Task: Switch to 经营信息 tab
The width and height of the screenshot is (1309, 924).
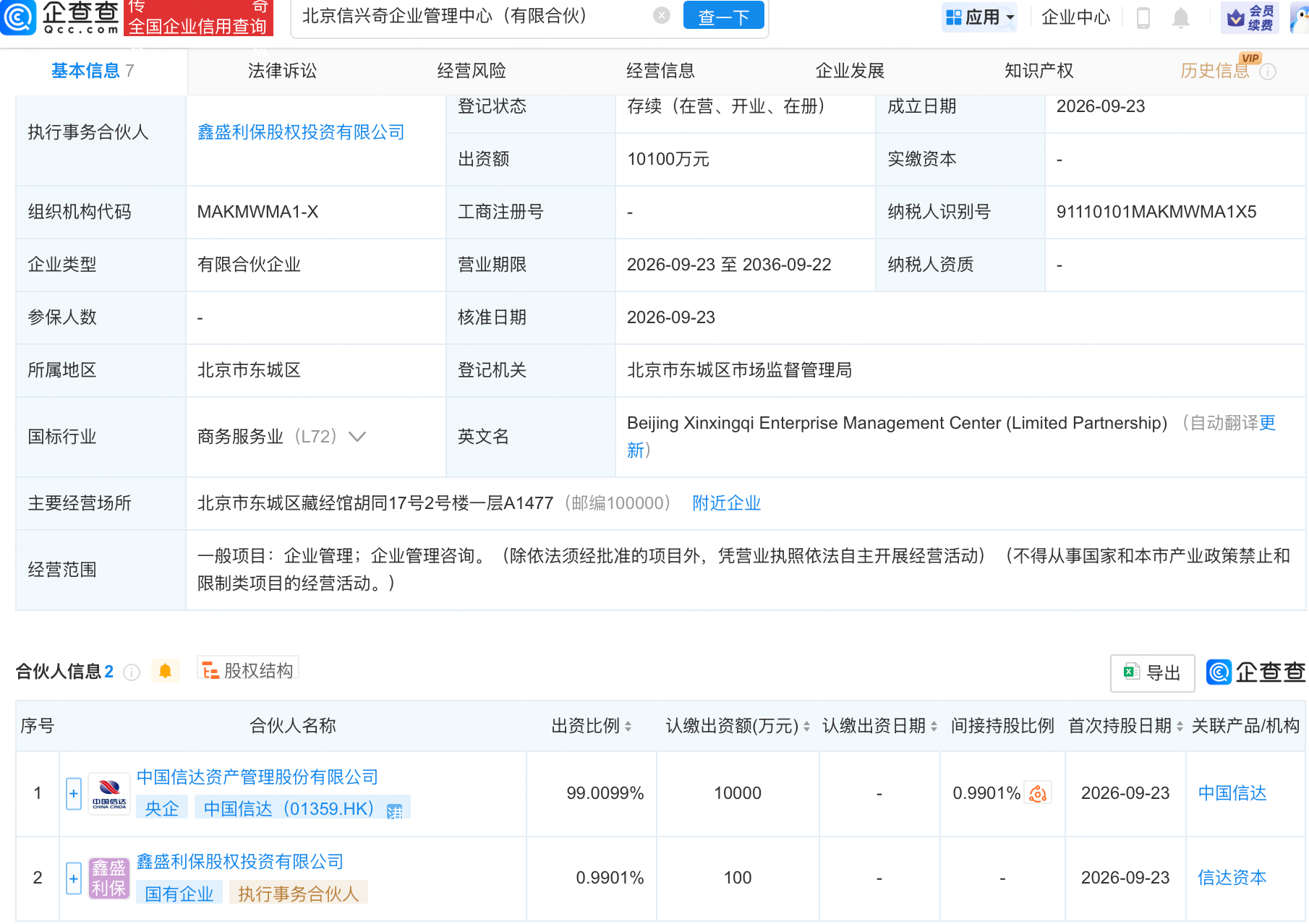Action: (x=660, y=71)
